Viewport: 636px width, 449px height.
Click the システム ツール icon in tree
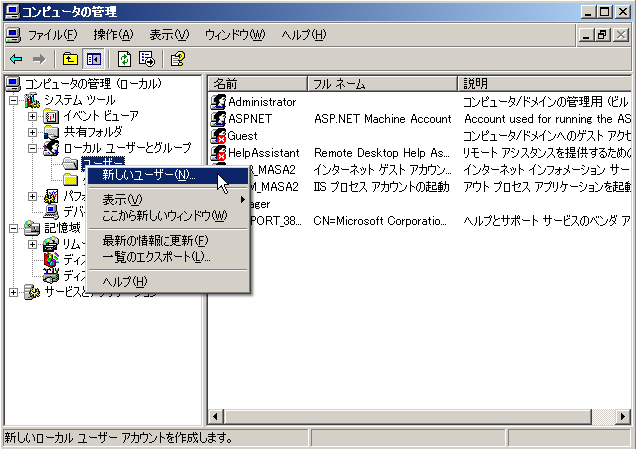pos(32,100)
